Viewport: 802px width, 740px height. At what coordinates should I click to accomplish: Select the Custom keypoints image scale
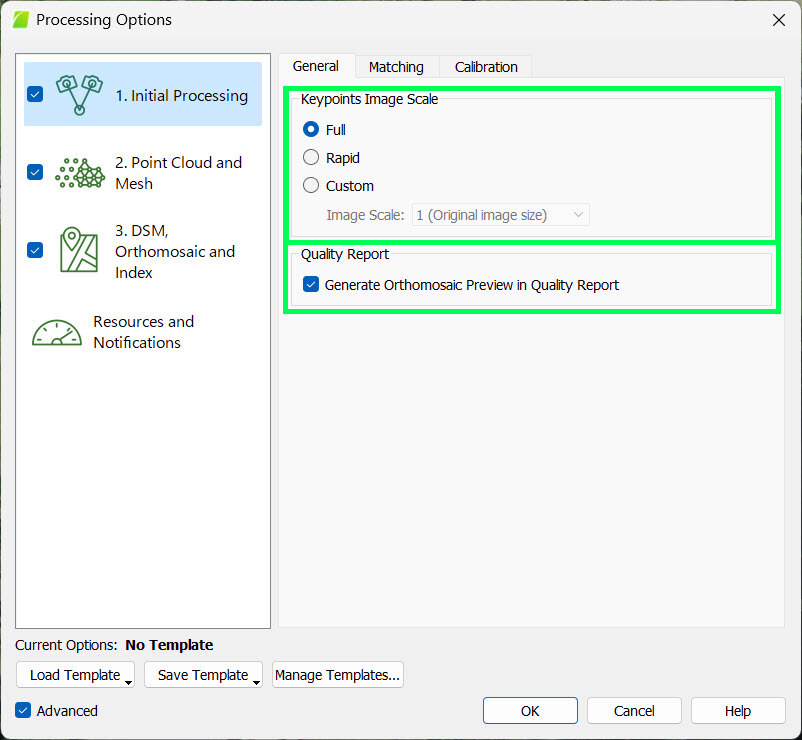[x=311, y=185]
